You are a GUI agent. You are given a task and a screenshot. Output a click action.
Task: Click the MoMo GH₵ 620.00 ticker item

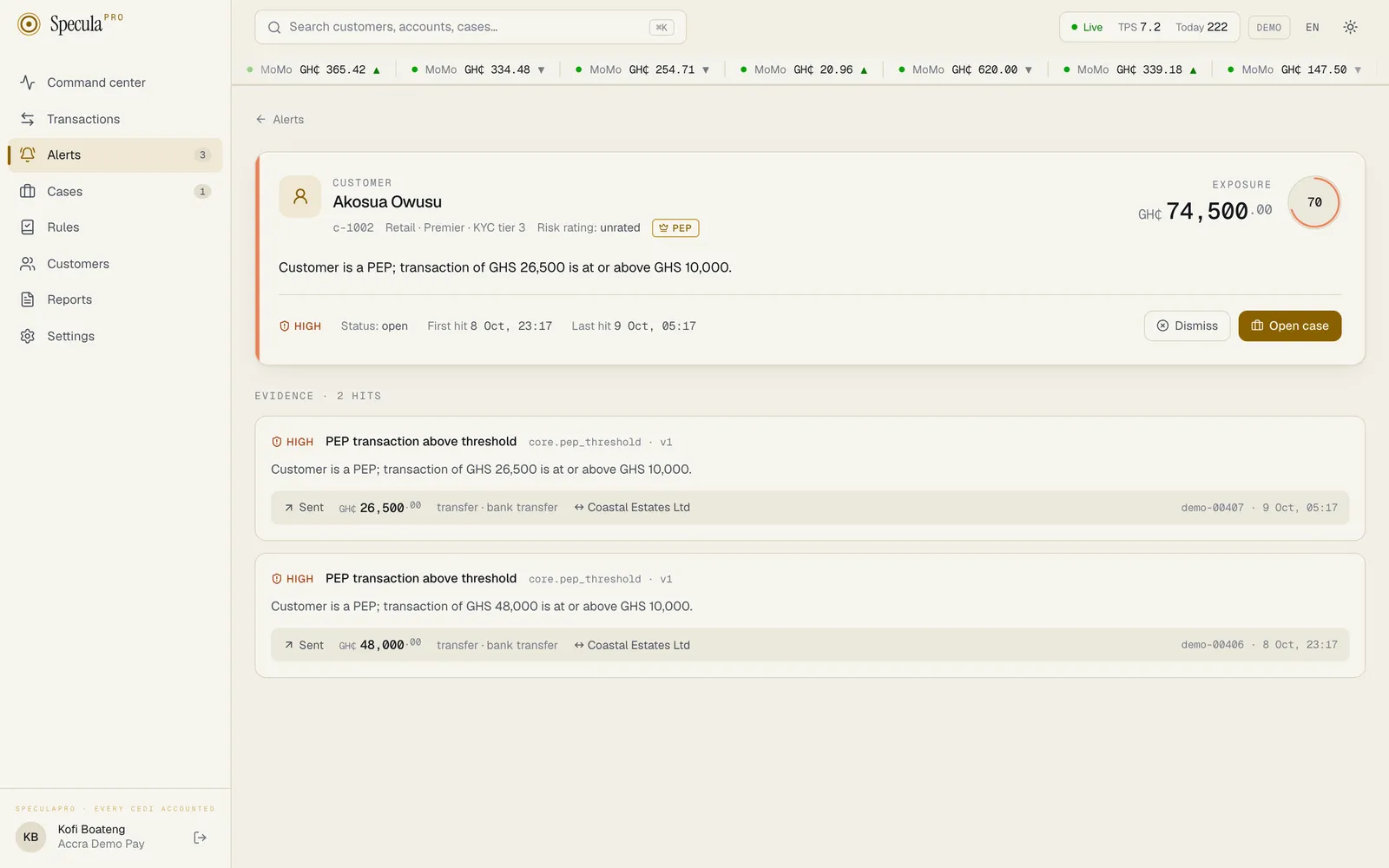965,69
